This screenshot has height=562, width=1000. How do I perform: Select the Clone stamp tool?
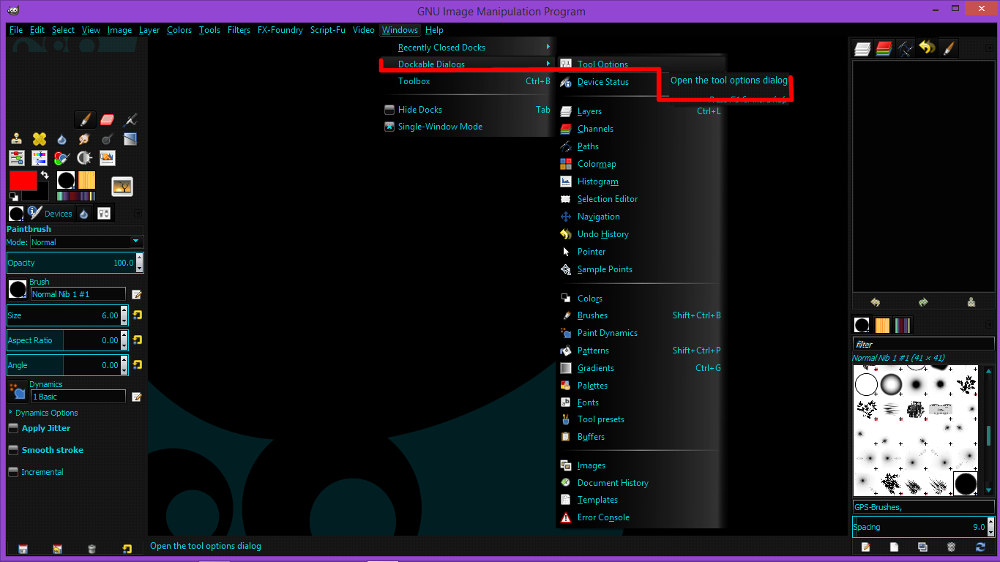(17, 139)
